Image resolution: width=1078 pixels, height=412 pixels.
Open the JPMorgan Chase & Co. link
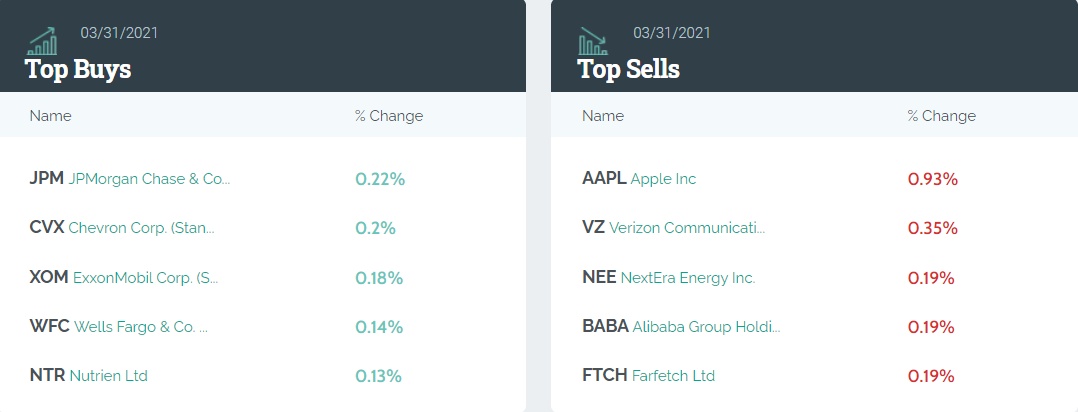point(148,179)
